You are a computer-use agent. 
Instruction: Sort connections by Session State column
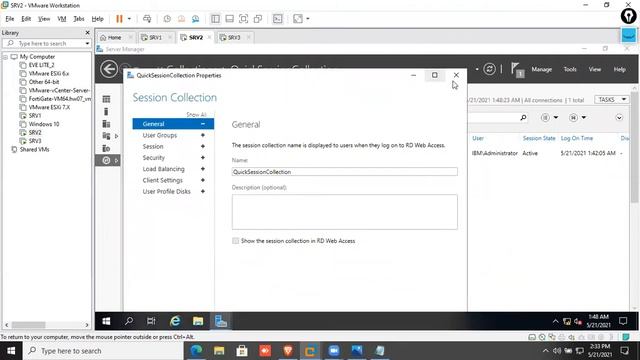point(539,138)
